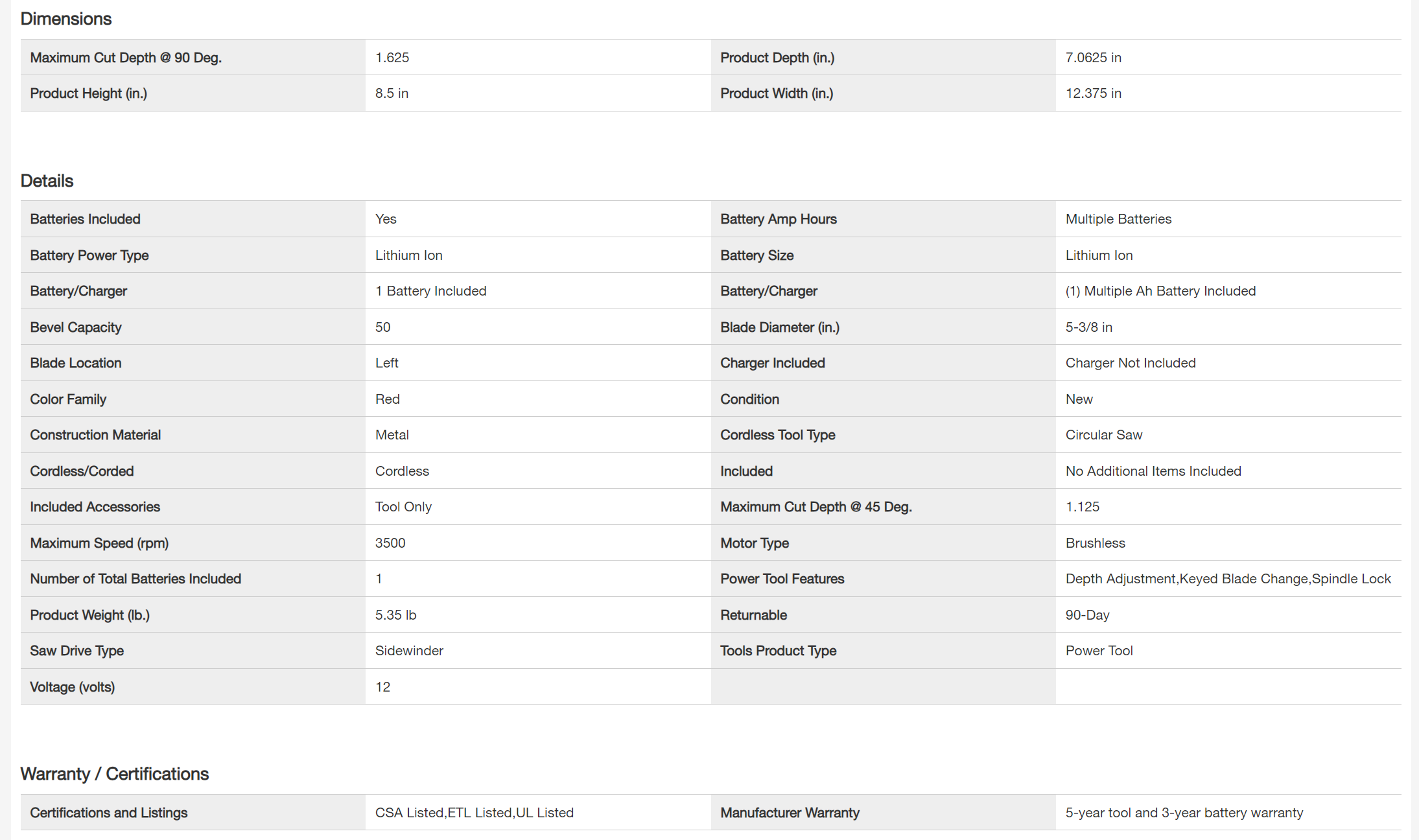Click the Dimensions section heading

(65, 19)
